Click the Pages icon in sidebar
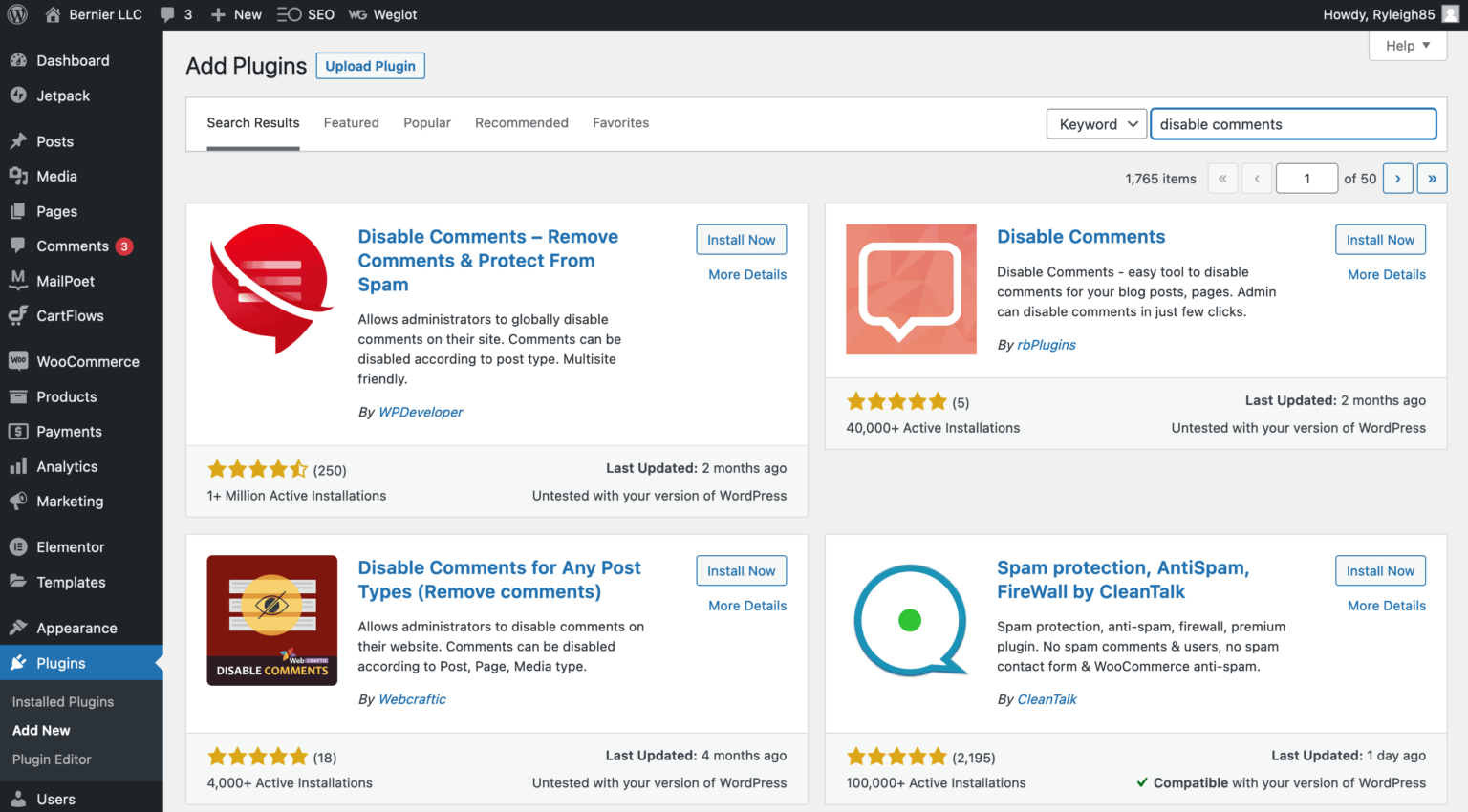1468x812 pixels. [18, 211]
